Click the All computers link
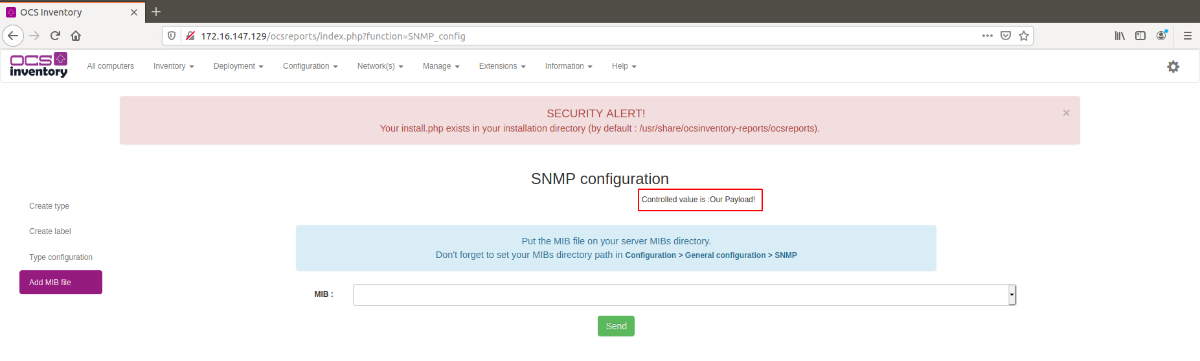The image size is (1200, 361). click(x=111, y=66)
